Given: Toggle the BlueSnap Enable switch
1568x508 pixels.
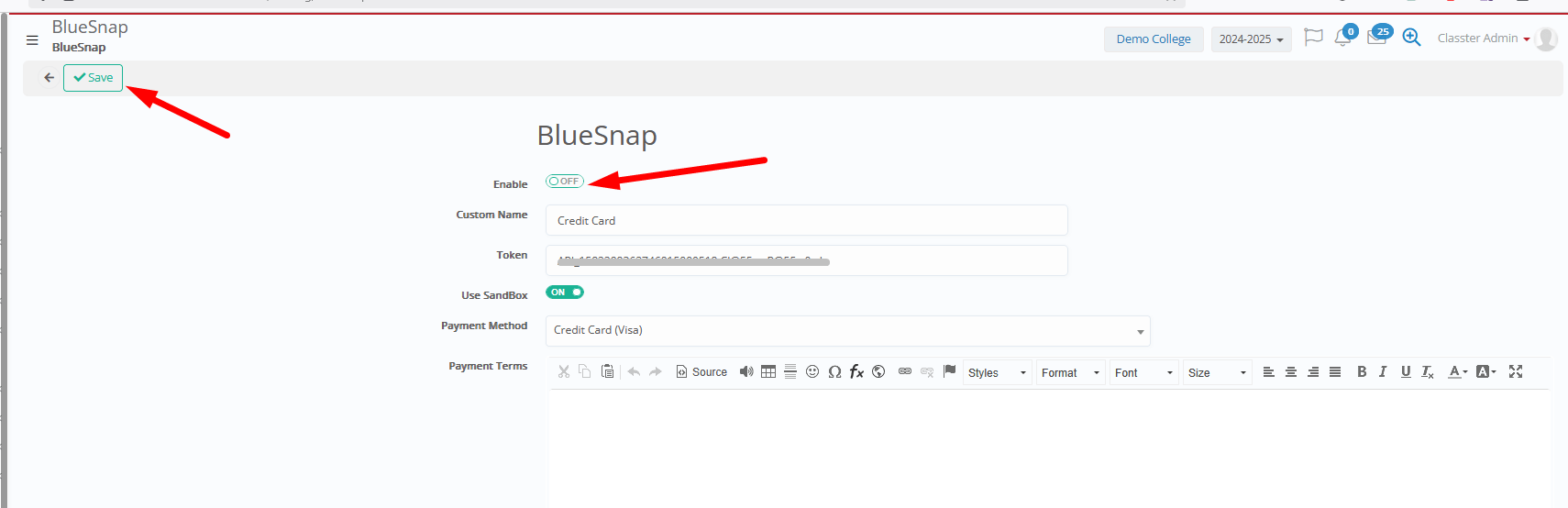Looking at the screenshot, I should [565, 182].
